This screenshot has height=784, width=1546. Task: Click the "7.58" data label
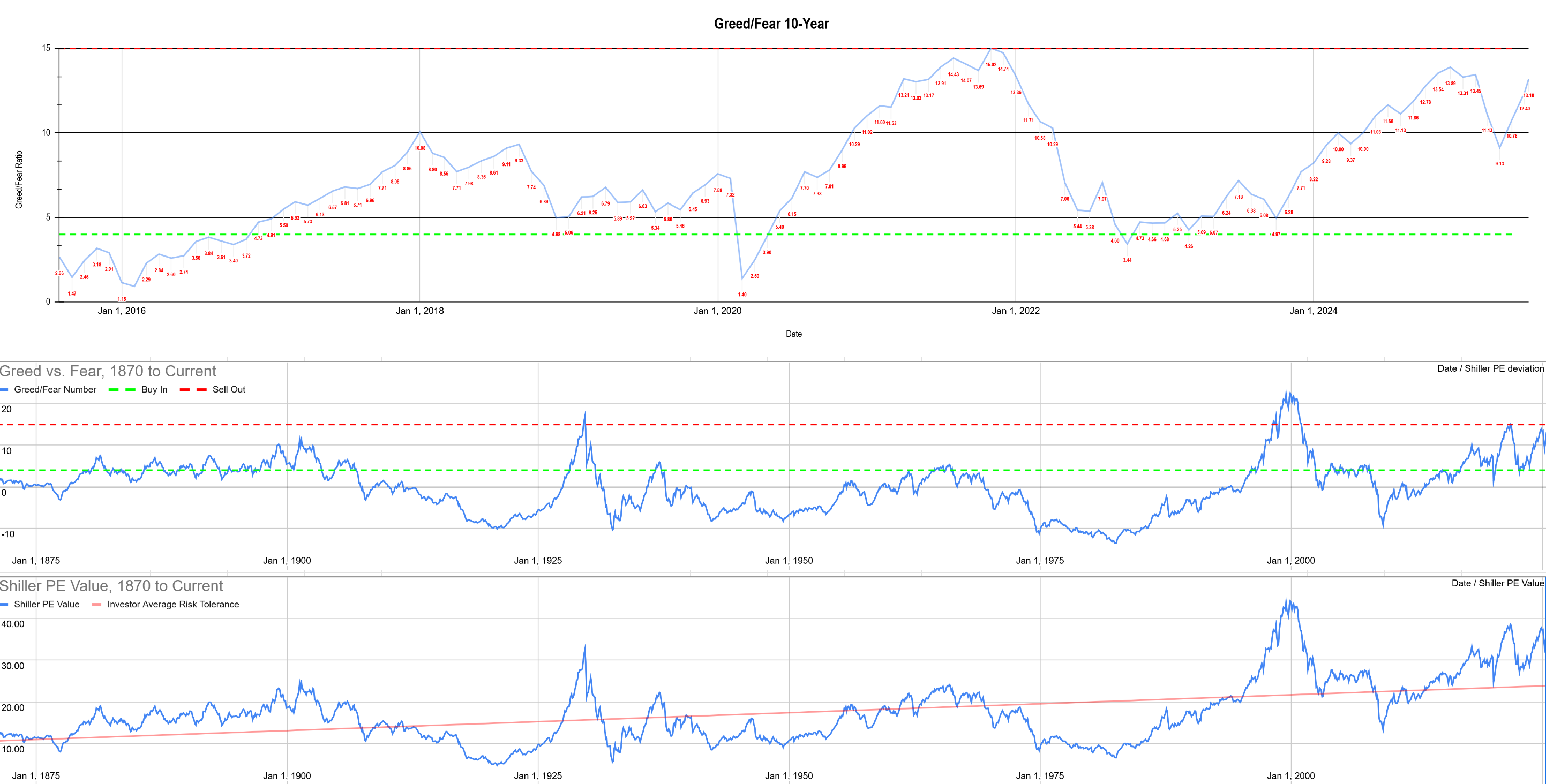point(718,190)
